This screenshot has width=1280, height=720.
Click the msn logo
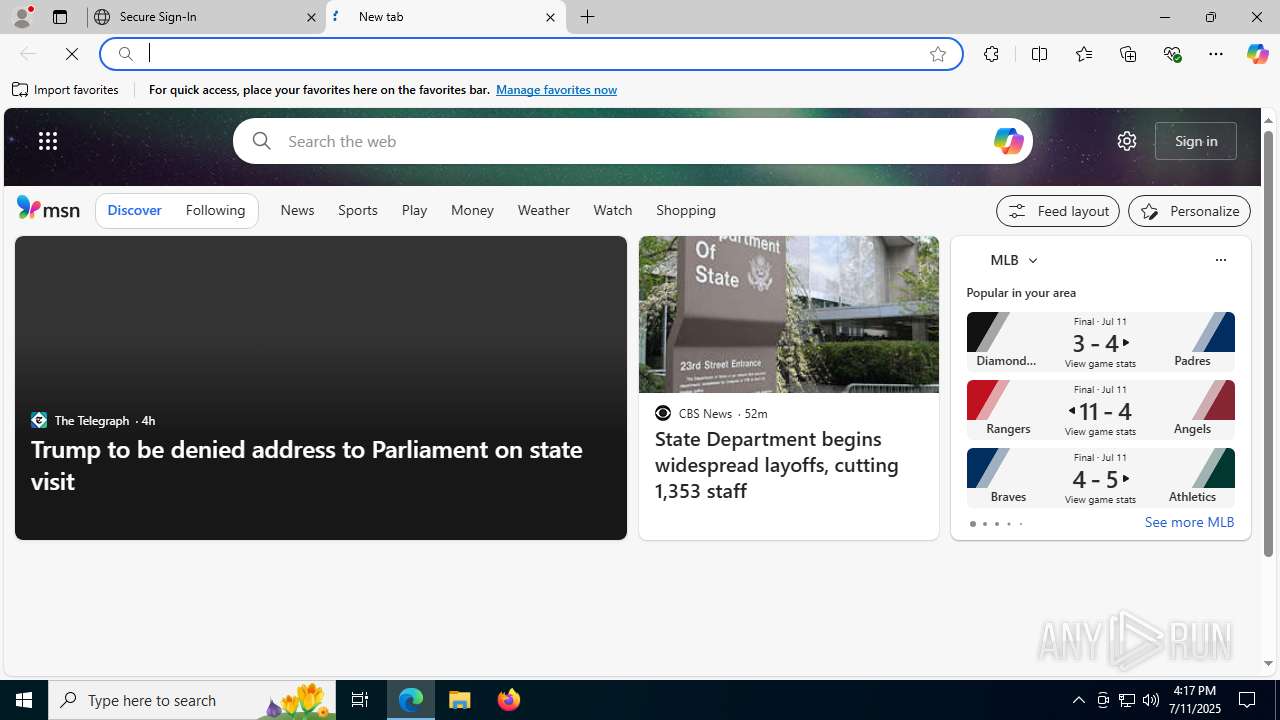point(48,208)
